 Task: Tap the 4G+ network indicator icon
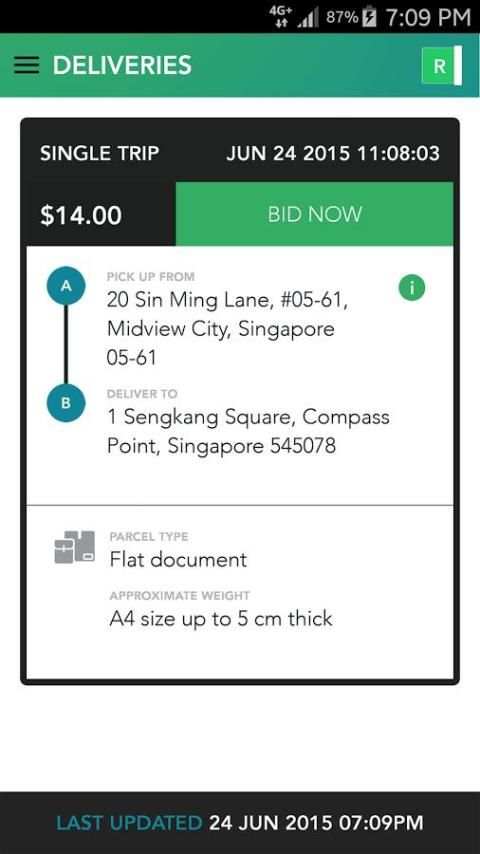coord(281,17)
